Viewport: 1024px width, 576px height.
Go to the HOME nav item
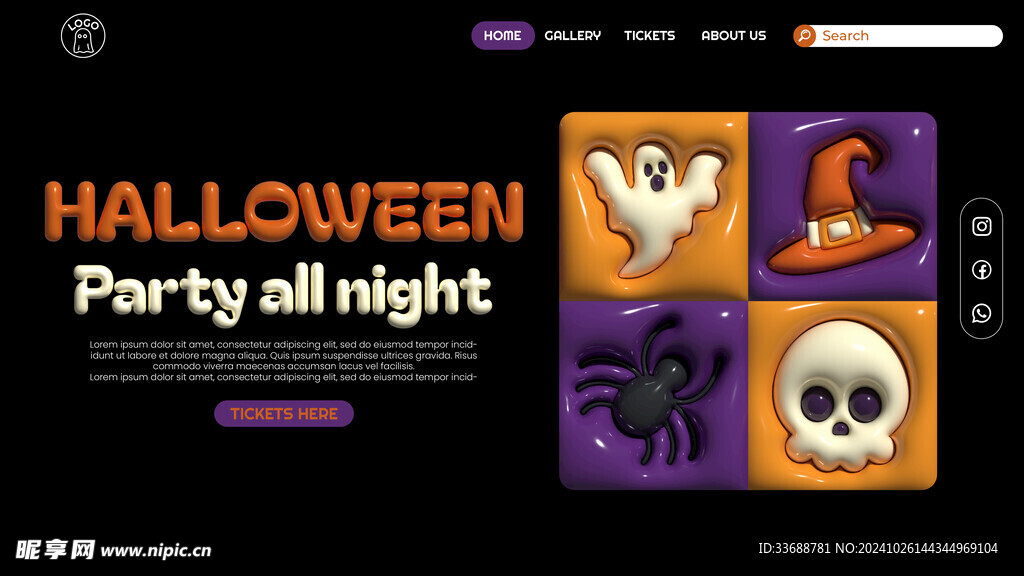[x=503, y=35]
